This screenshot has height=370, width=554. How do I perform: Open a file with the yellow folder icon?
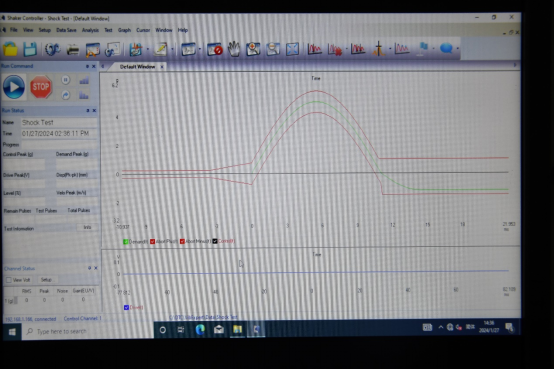coord(10,49)
